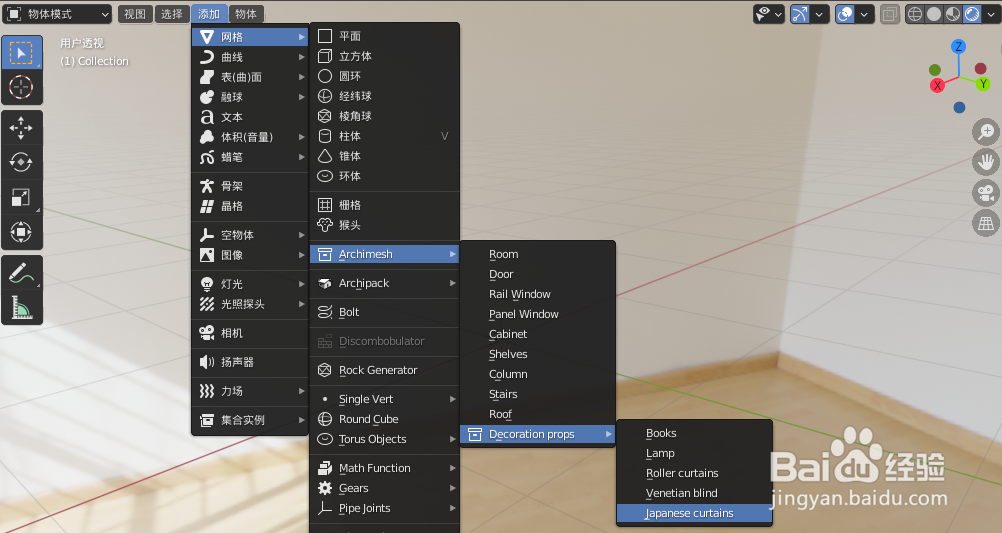Add a 相机 object
1002x533 pixels.
point(250,333)
